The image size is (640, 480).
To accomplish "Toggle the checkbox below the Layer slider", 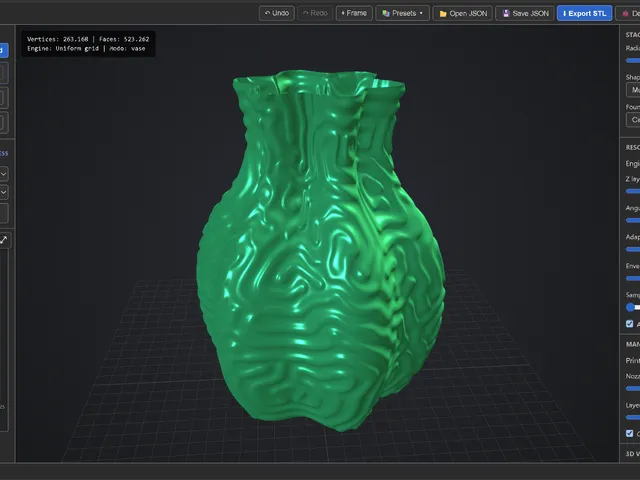I will (629, 433).
